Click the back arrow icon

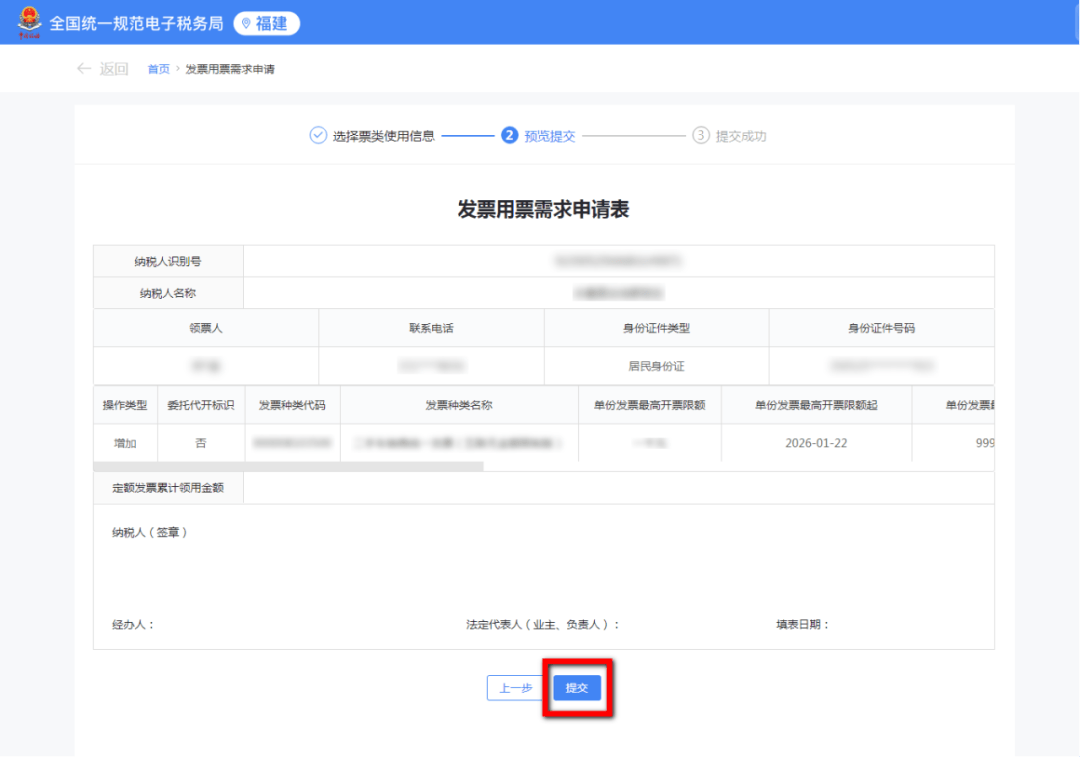[84, 69]
